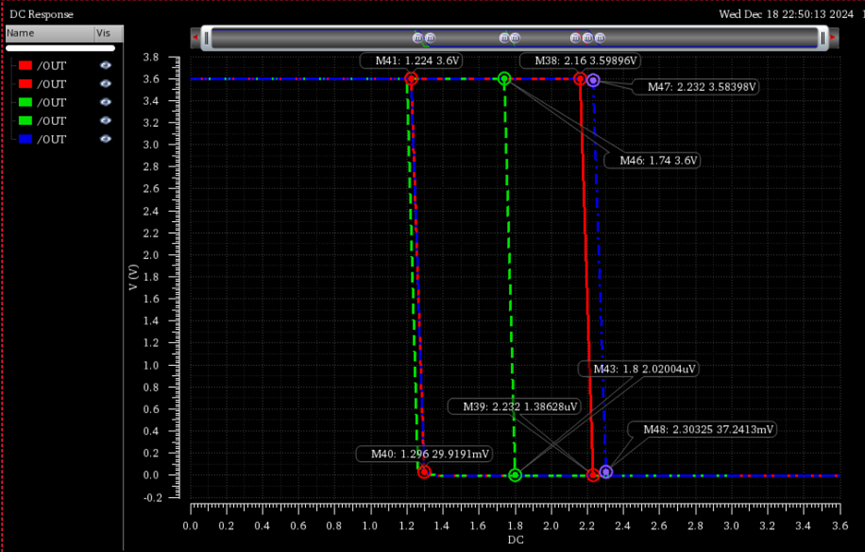865x552 pixels.
Task: Click the white search bar under the Name header
Action: click(61, 49)
